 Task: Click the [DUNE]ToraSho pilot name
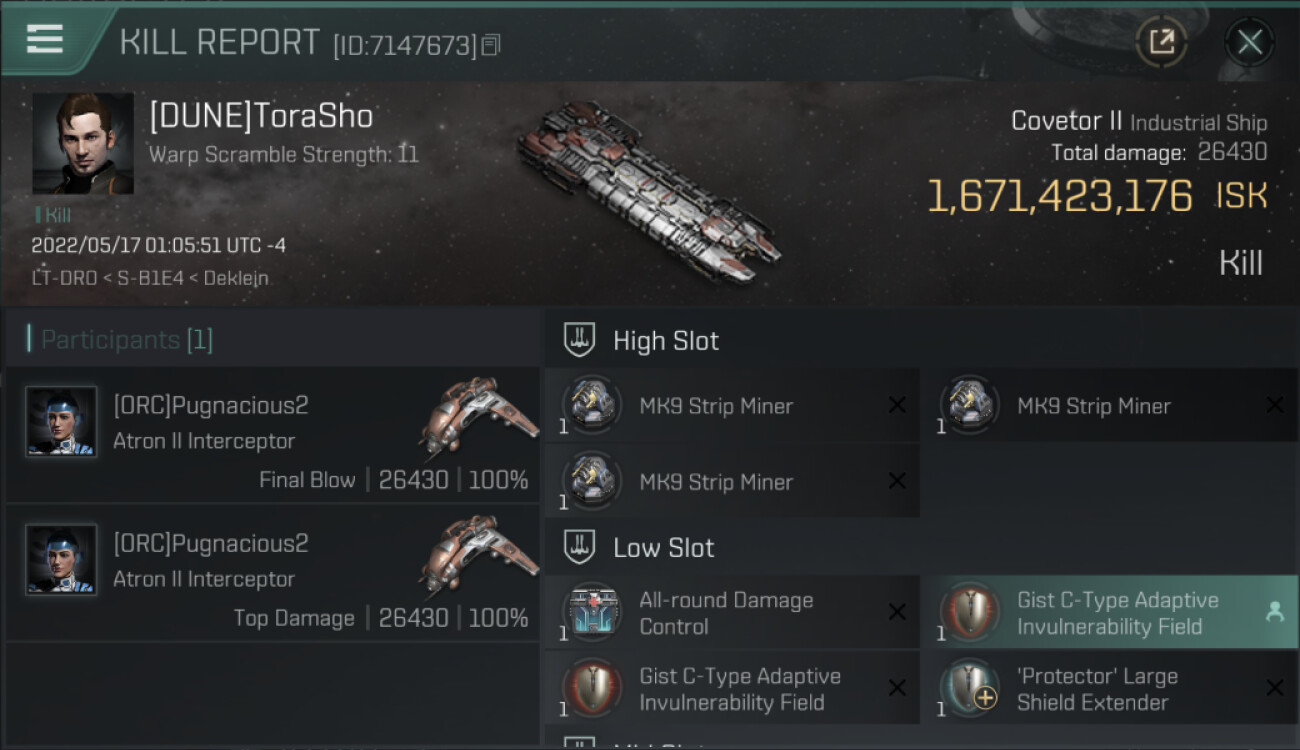261,117
